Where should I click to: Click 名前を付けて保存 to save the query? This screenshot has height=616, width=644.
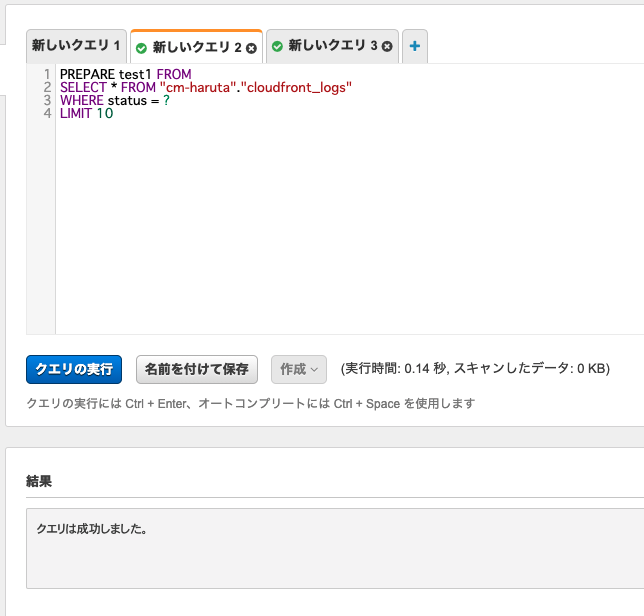197,370
